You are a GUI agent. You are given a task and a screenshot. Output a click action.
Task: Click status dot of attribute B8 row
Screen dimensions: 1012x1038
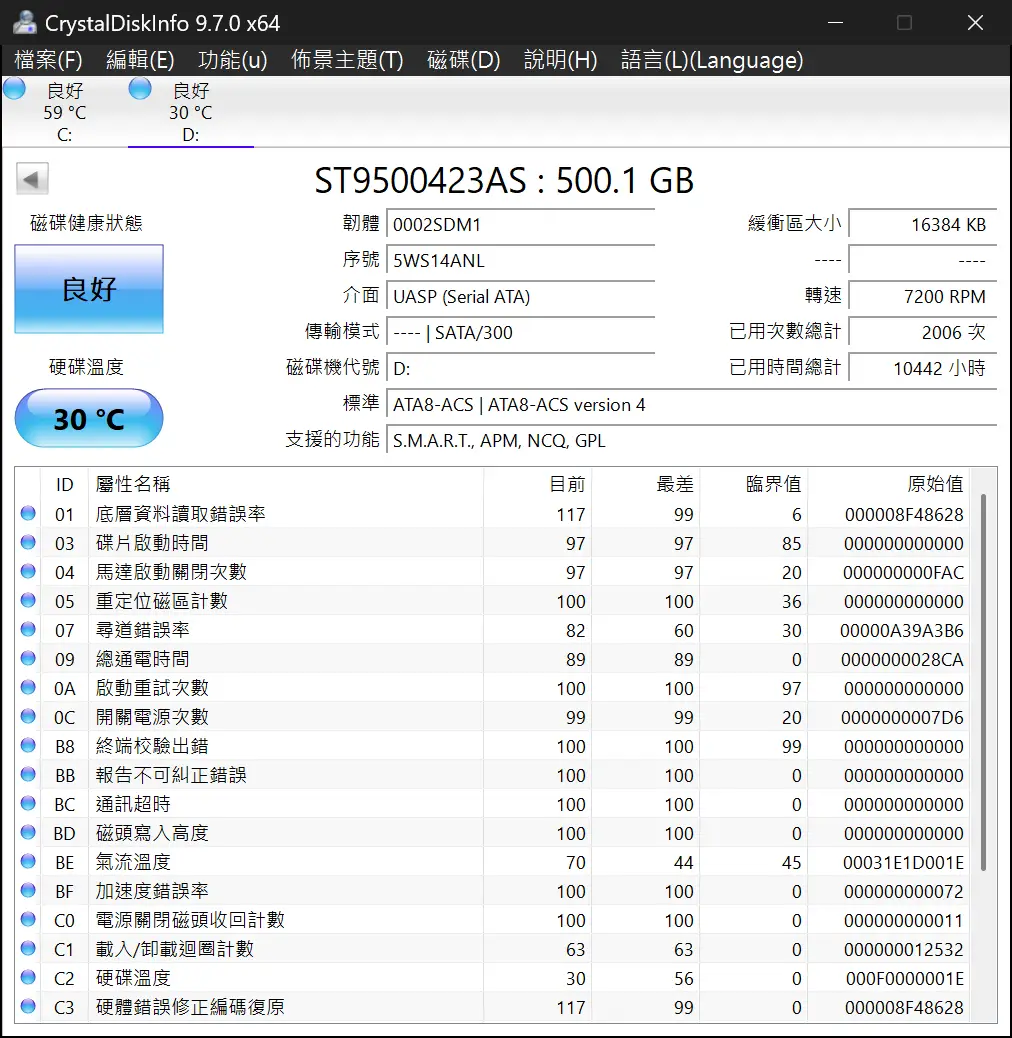pyautogui.click(x=28, y=745)
